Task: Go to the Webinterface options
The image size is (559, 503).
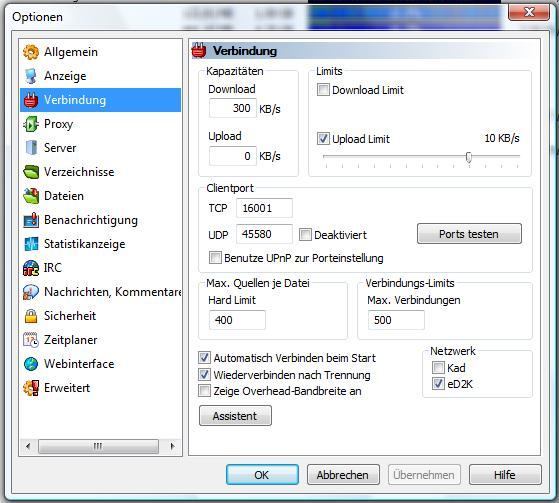Action: tap(101, 364)
